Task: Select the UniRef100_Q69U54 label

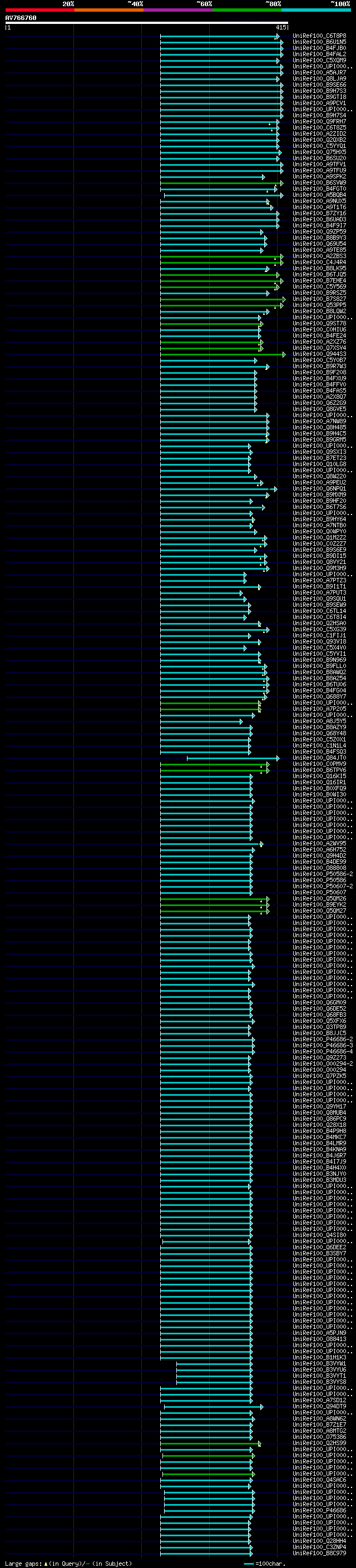Action: (x=319, y=244)
